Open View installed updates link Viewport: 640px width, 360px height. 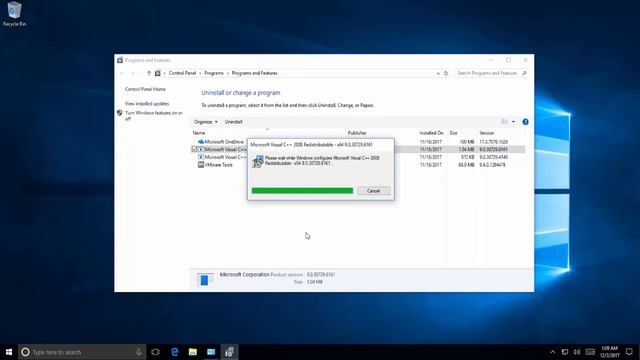point(147,104)
